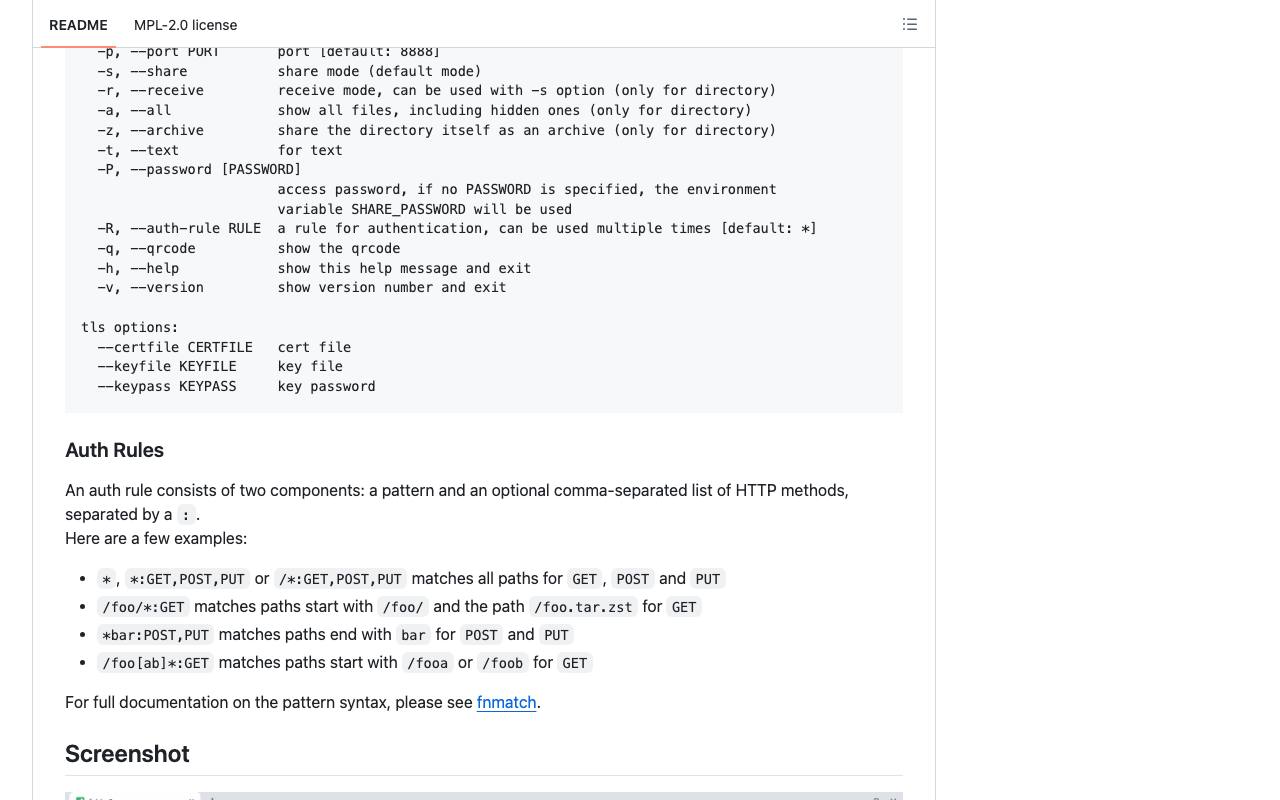Click the tls options: line in the code block
Screen dimensions: 1280x800
click(x=130, y=327)
